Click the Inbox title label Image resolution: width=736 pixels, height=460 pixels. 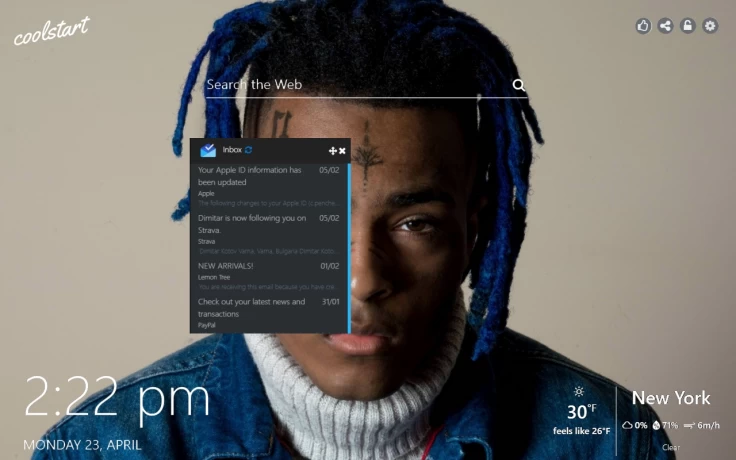(232, 150)
